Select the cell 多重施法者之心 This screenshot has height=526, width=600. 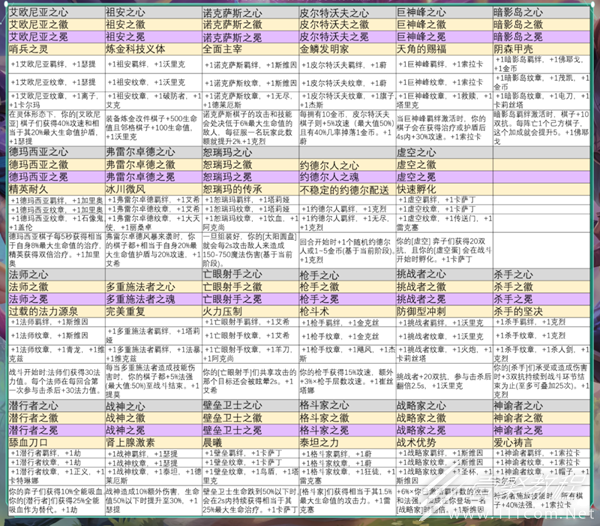tap(153, 287)
